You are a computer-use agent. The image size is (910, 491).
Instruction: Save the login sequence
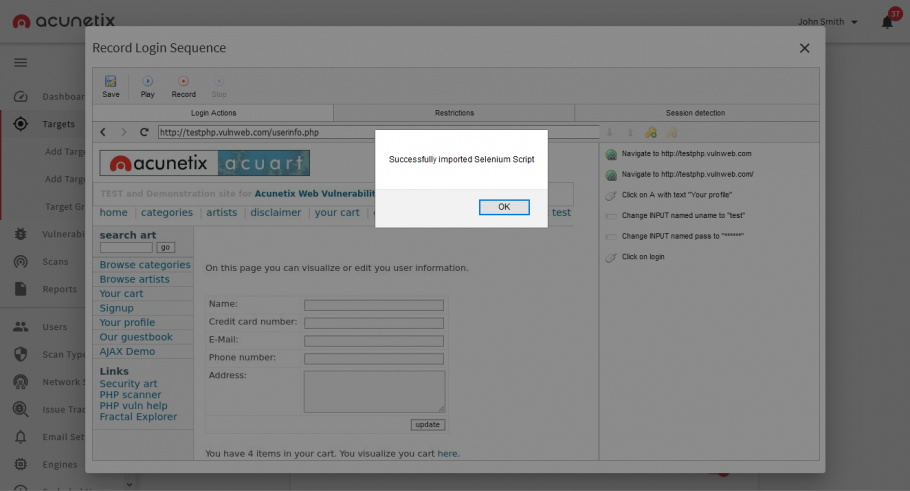coord(111,86)
